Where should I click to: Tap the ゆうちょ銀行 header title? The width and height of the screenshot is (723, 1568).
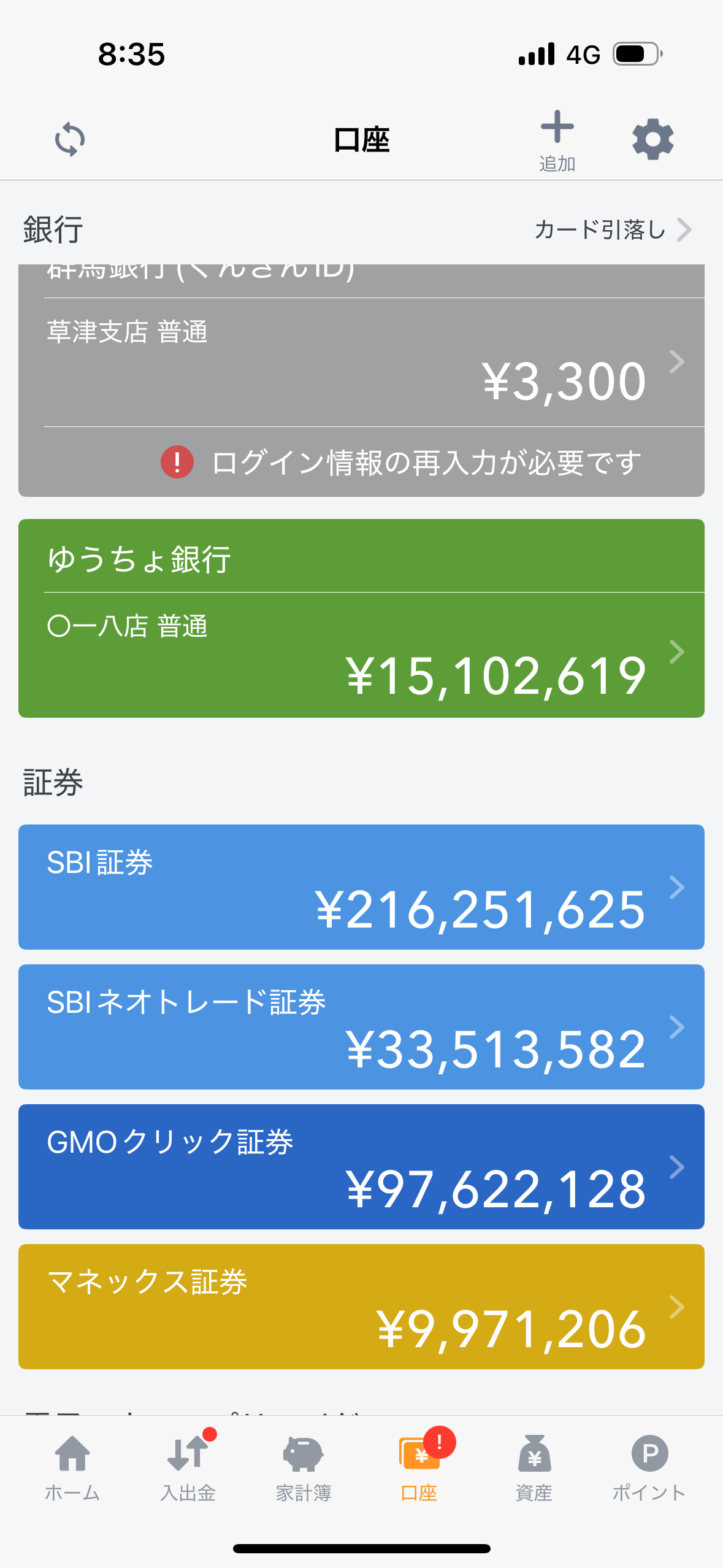140,559
